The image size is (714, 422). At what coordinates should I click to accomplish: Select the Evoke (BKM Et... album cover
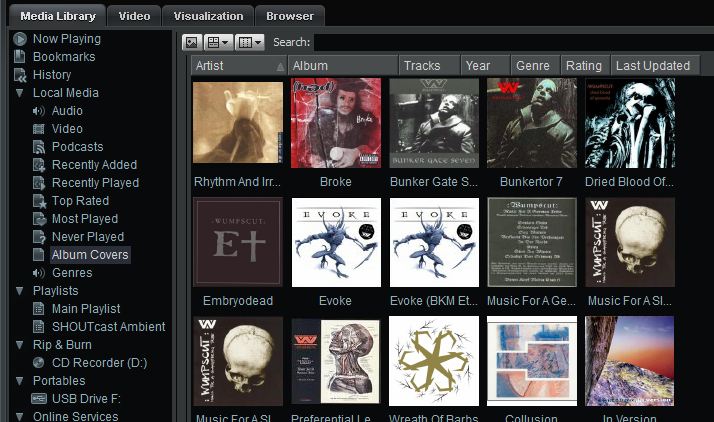pyautogui.click(x=434, y=242)
